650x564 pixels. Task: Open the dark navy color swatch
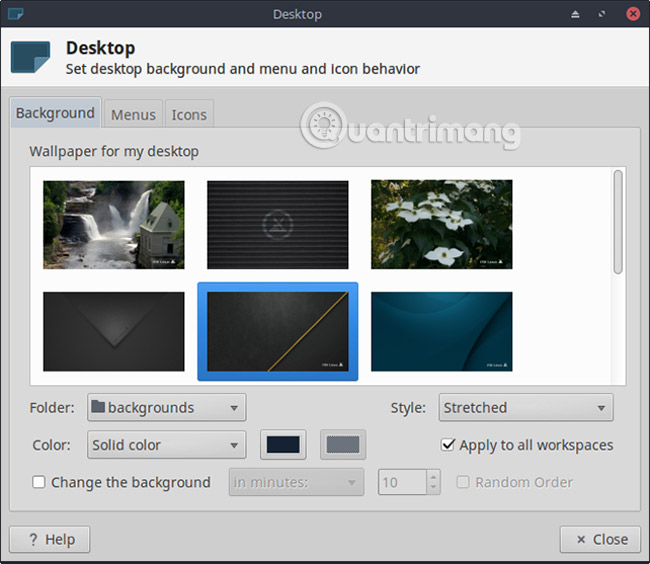click(x=283, y=445)
